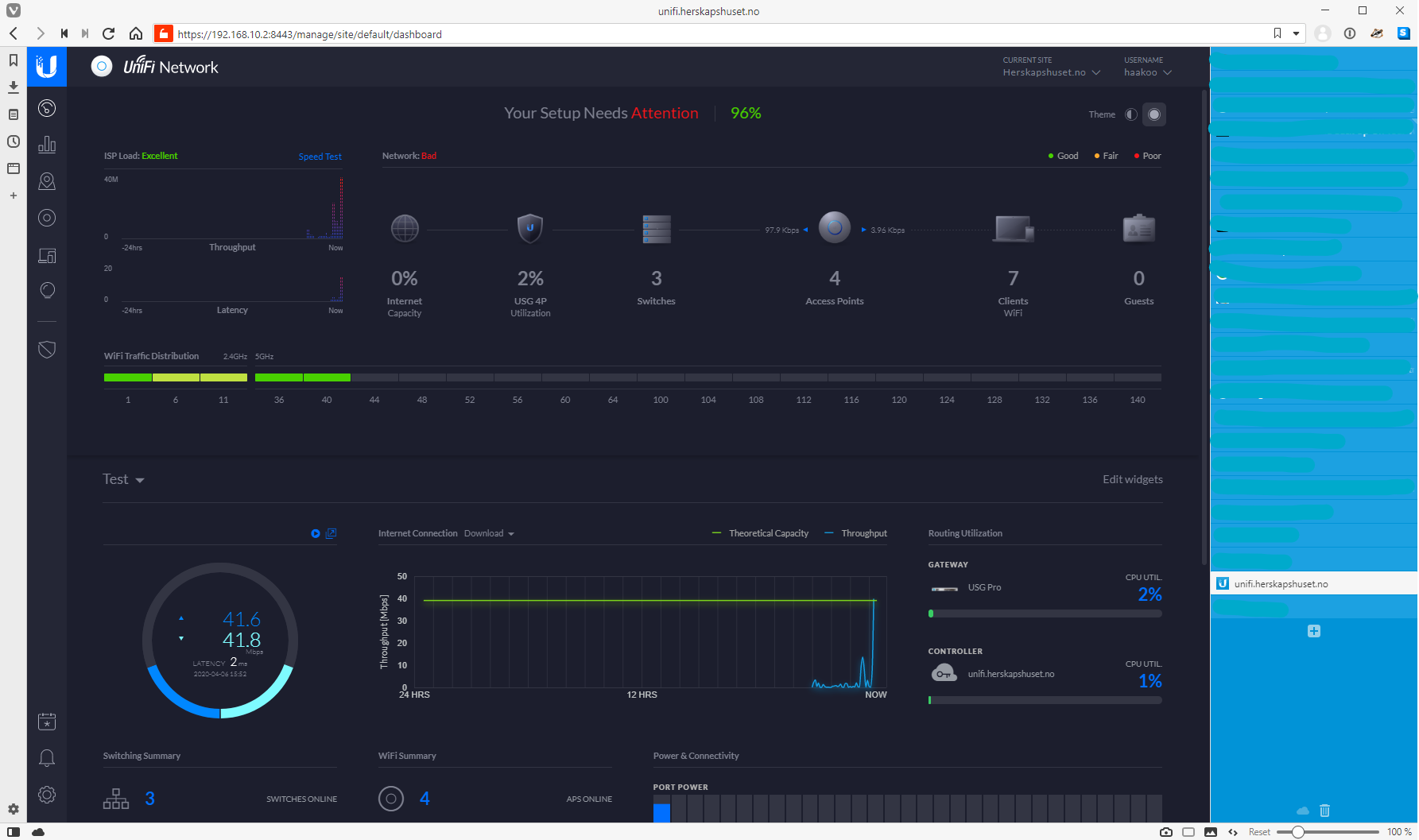This screenshot has width=1419, height=840.
Task: Open the shield icon in the sidebar
Action: coord(47,350)
